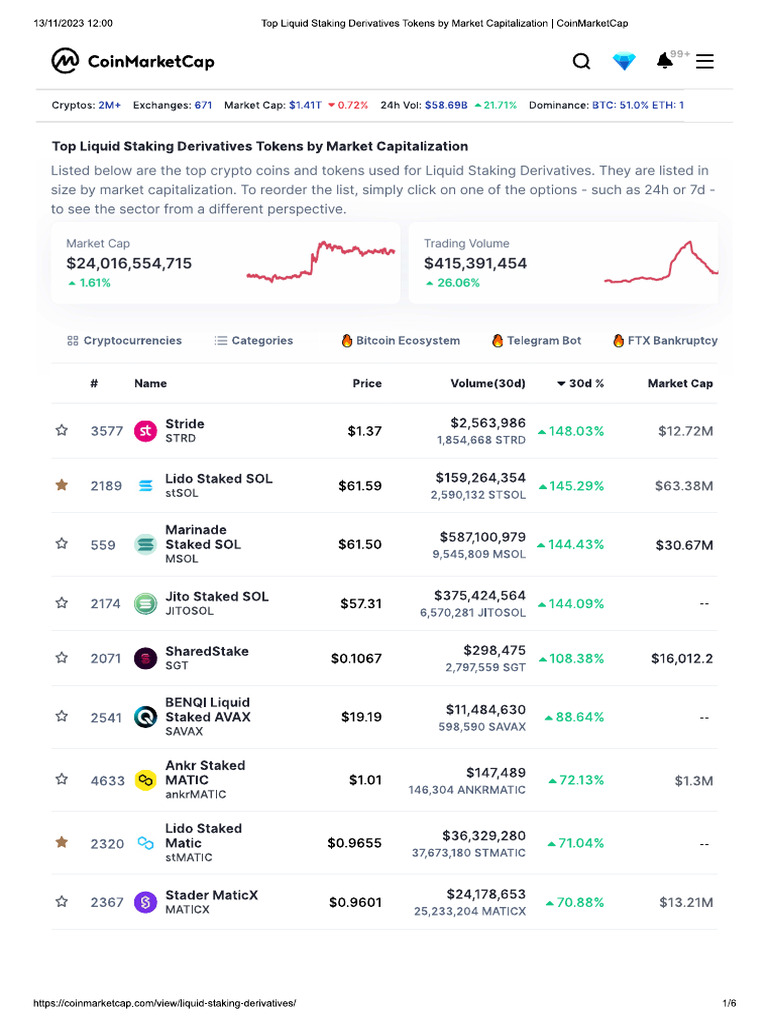Sort by the 30d % column
Screen dimensions: 768x1024
(x=580, y=384)
